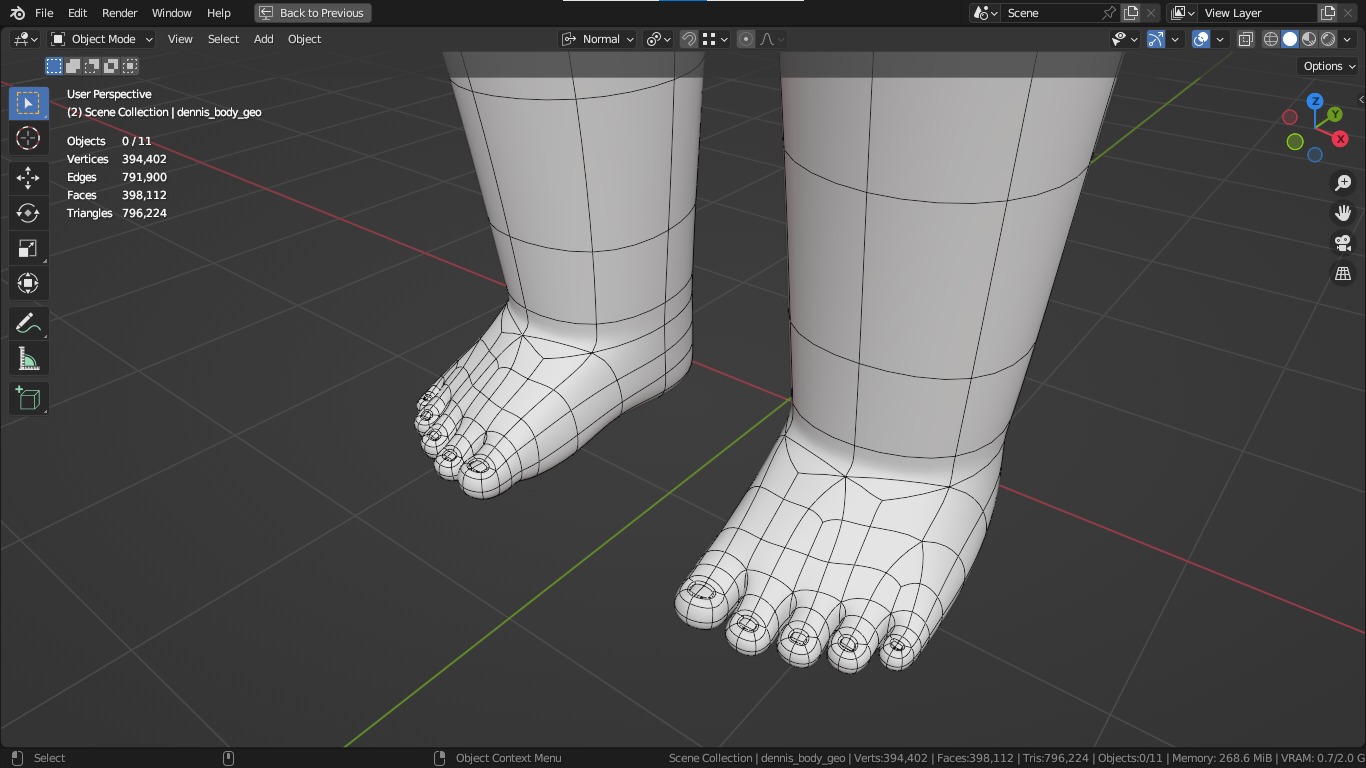The width and height of the screenshot is (1366, 768).
Task: Pin the scene to workspace
Action: click(x=1109, y=13)
